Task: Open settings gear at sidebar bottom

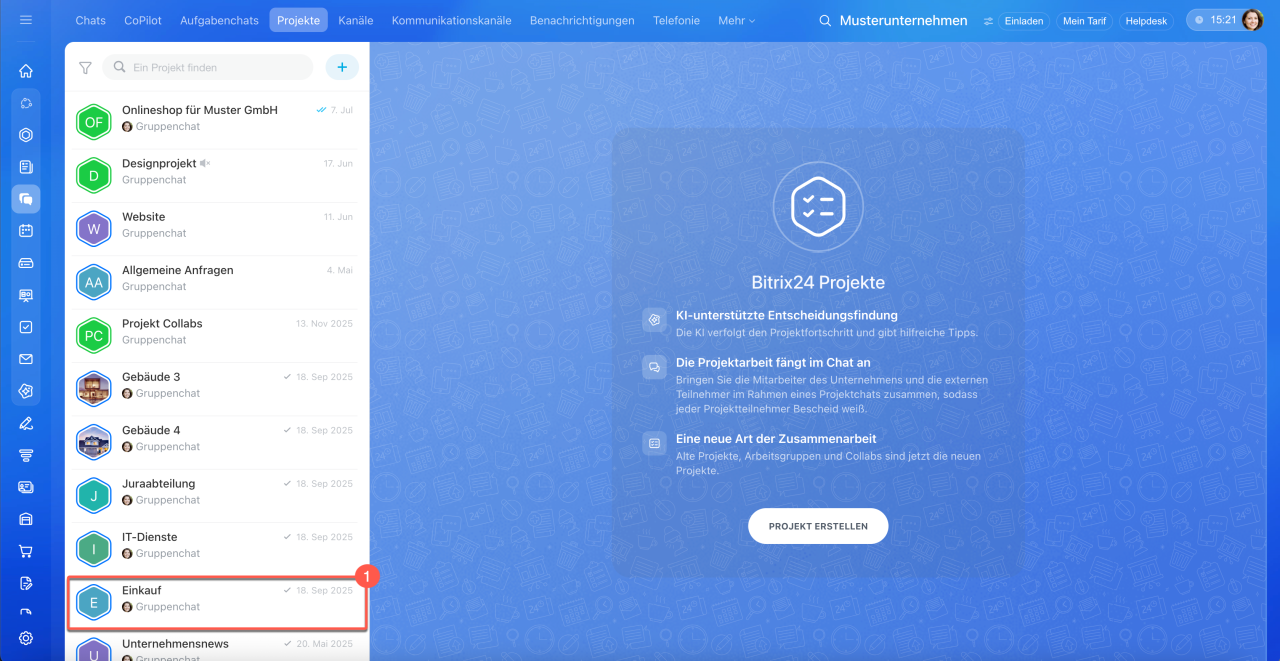Action: coord(26,638)
